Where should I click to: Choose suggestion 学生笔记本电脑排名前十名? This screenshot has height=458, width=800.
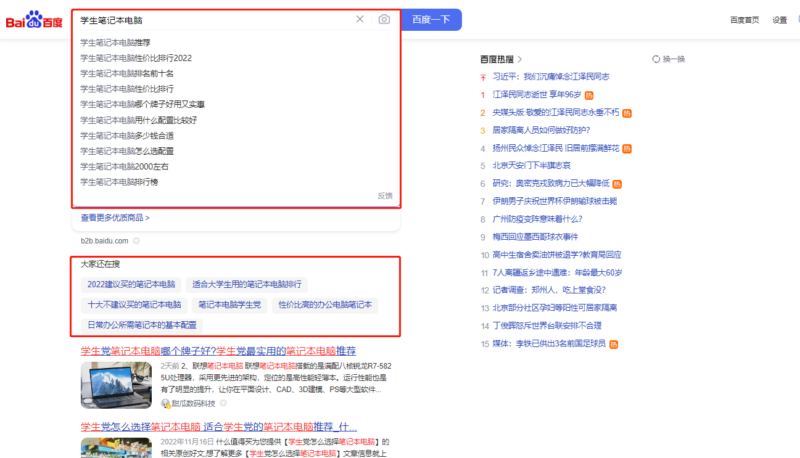tap(127, 73)
